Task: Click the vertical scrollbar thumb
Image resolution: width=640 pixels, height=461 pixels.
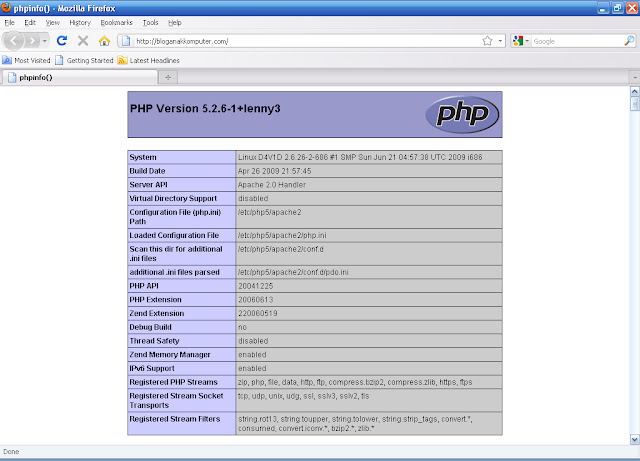Action: click(634, 104)
